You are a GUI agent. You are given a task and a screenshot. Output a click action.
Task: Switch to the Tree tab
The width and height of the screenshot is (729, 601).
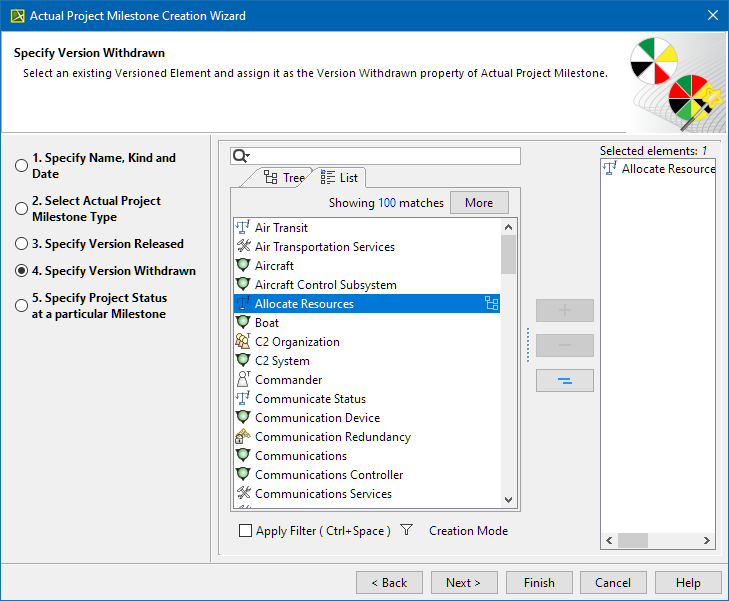point(283,178)
